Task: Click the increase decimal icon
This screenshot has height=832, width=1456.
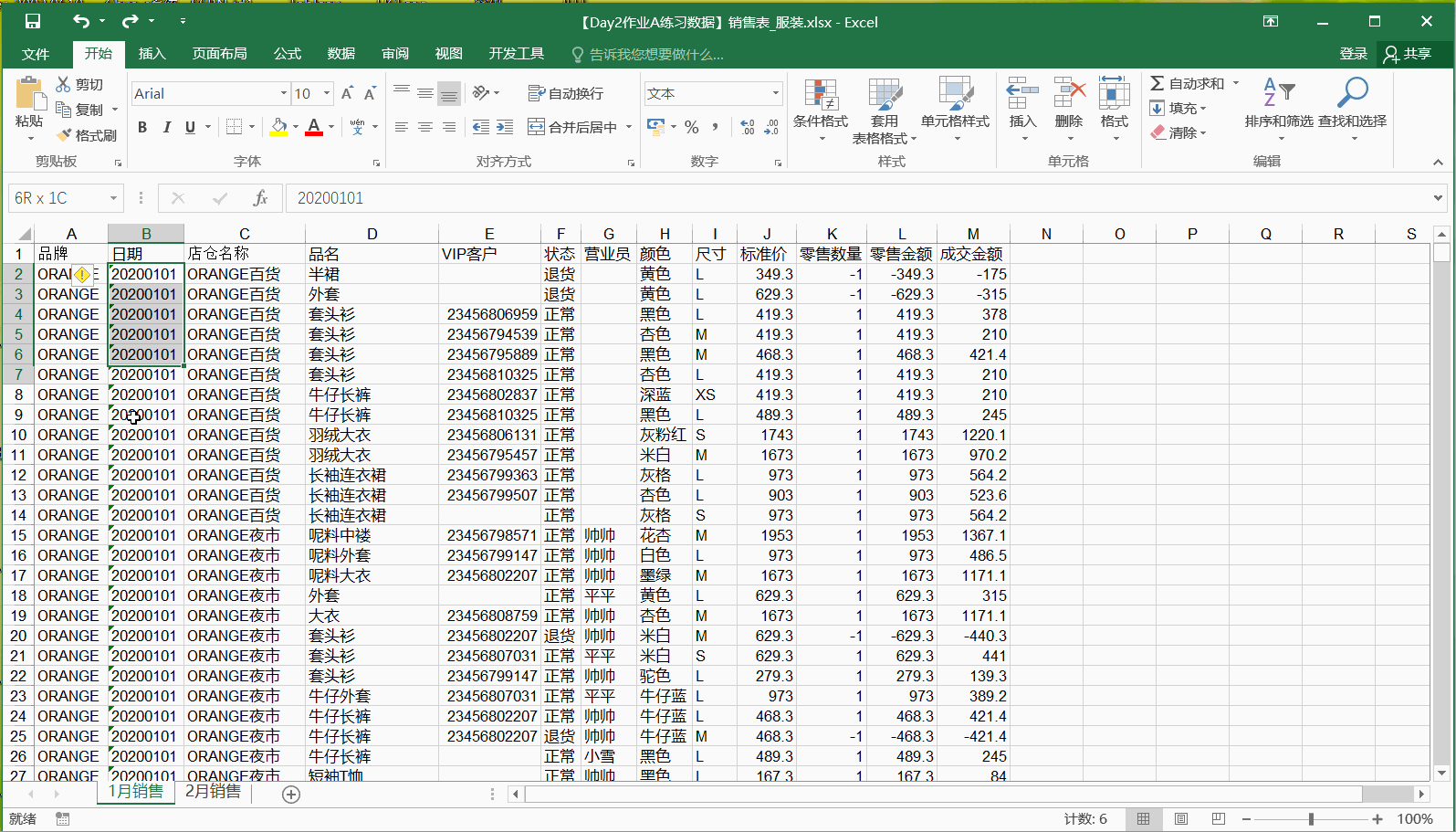Action: (x=748, y=127)
